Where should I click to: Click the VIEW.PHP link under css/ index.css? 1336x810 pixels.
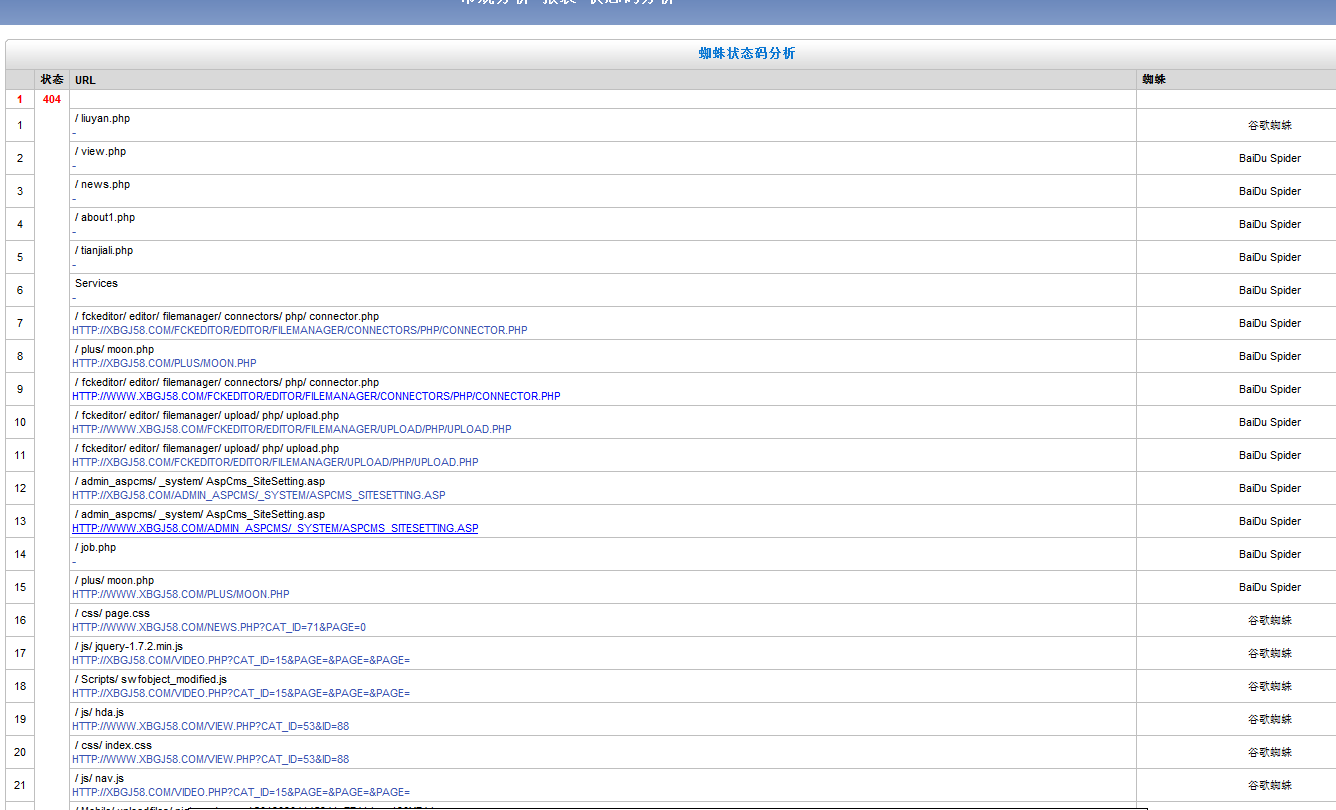(x=210, y=760)
